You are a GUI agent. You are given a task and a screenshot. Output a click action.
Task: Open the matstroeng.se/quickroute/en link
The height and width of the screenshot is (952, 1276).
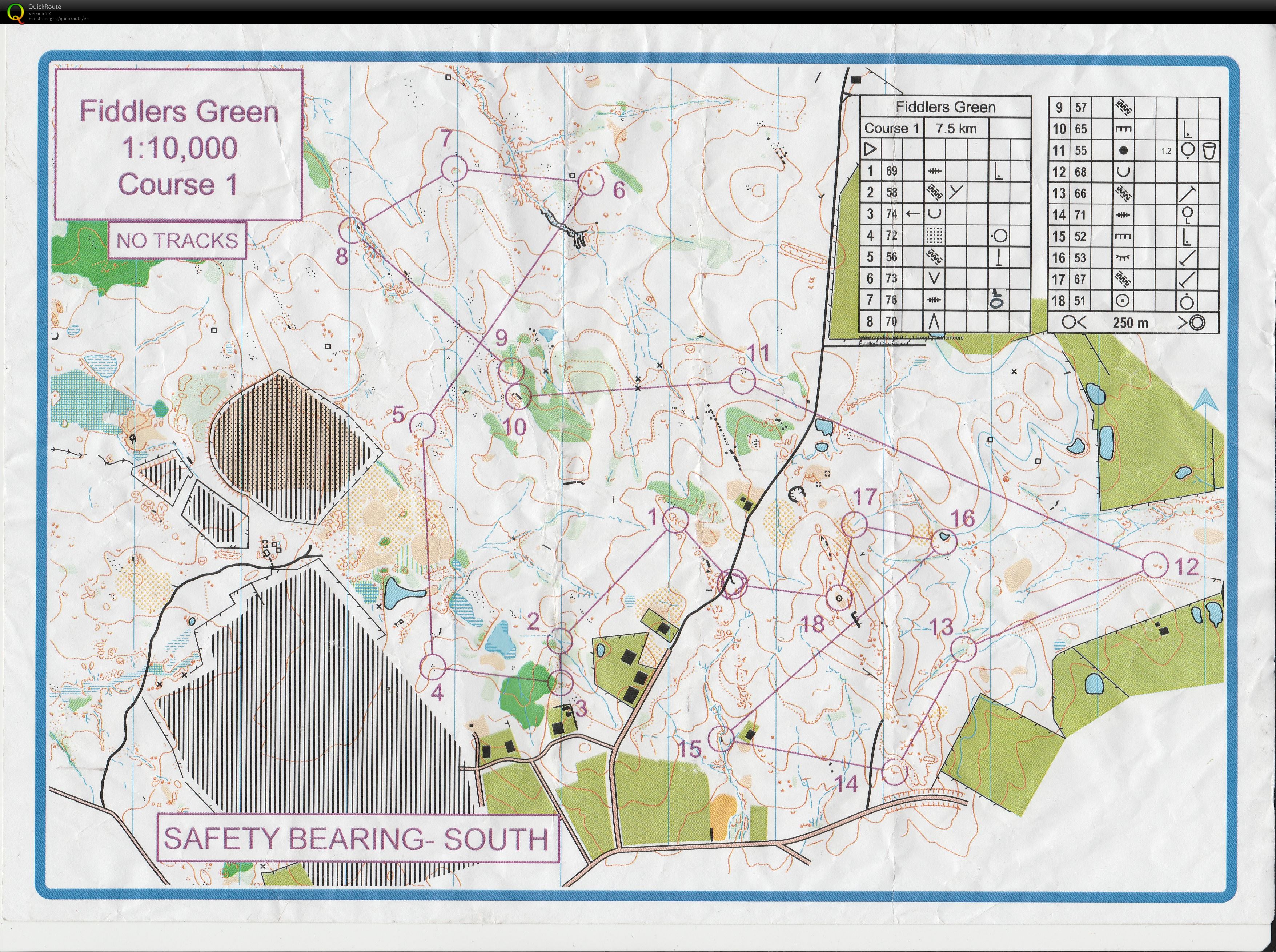(x=59, y=19)
